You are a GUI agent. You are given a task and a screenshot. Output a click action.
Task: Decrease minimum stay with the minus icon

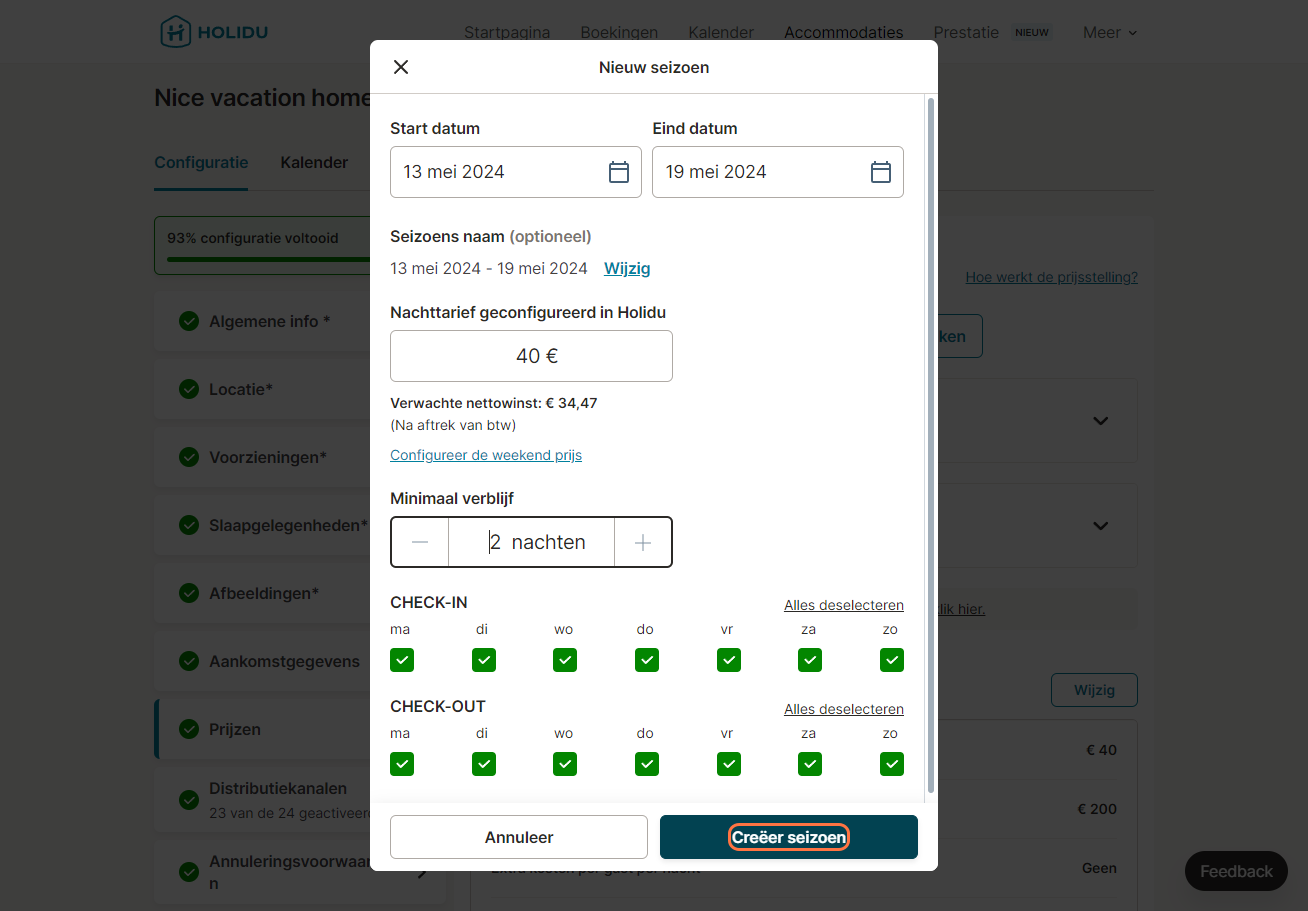420,542
